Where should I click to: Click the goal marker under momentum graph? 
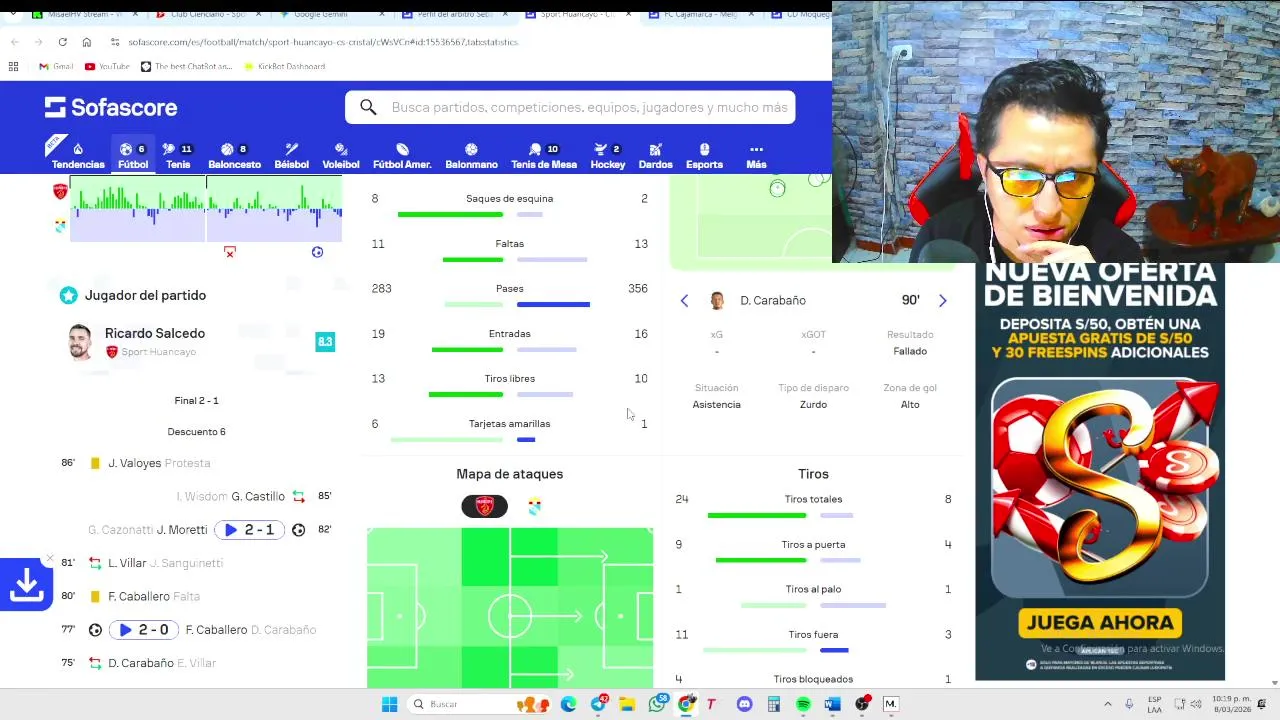pos(317,252)
